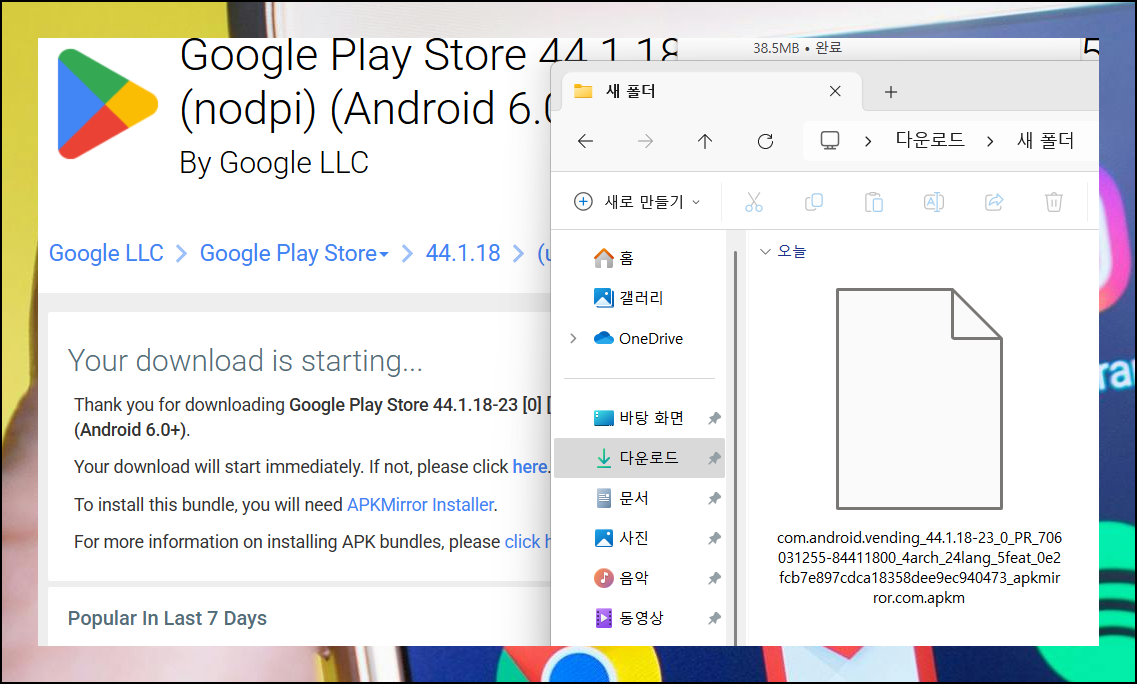Close the 새 폴더 tab

(835, 91)
